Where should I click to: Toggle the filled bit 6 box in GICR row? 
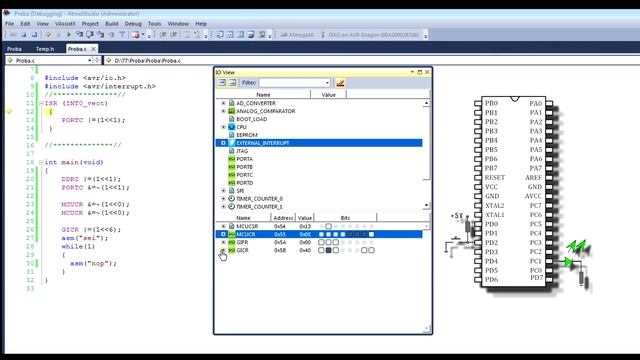coord(328,250)
